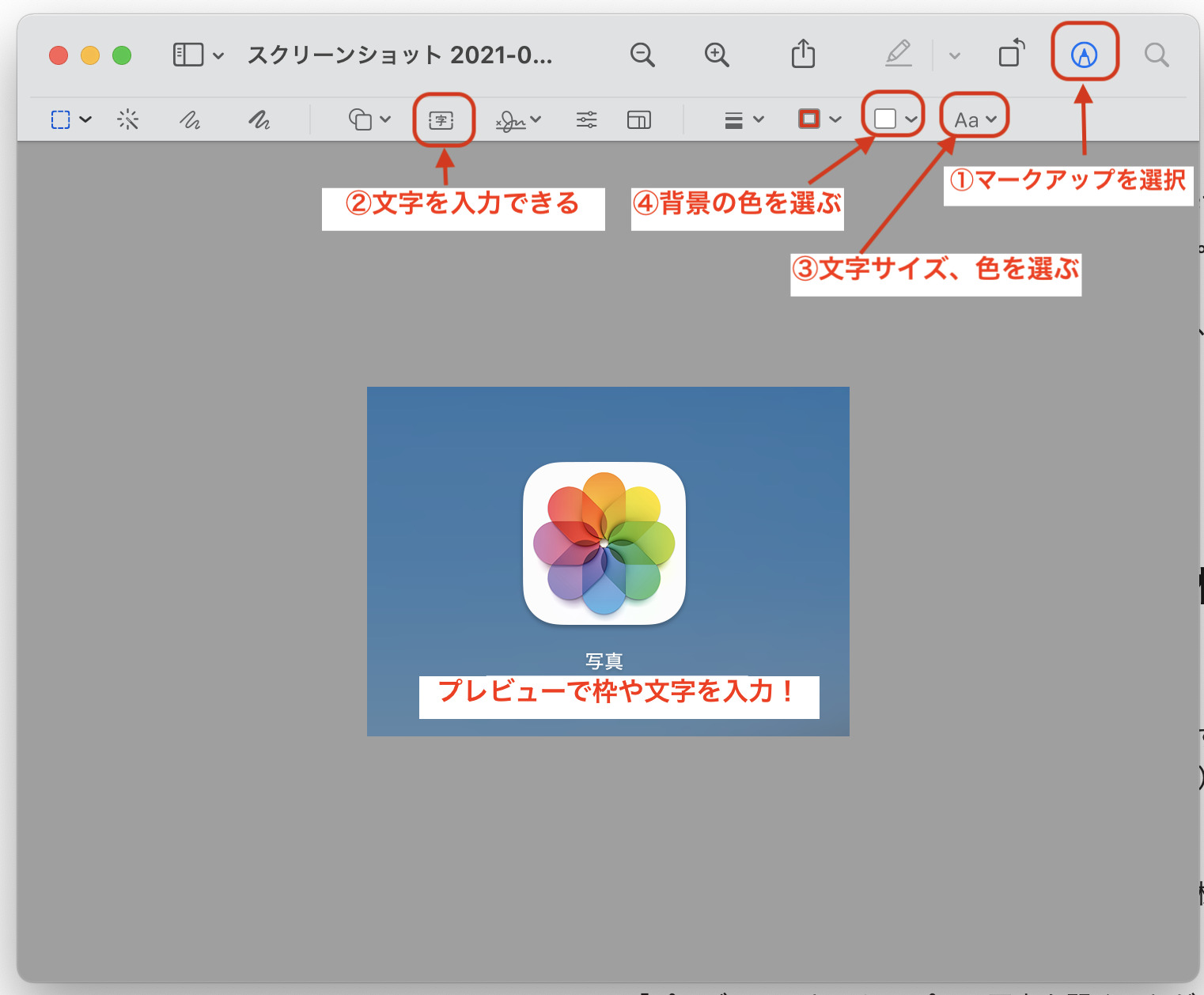Open the Shapes tool
Viewport: 1204px width, 995px height.
tap(361, 119)
